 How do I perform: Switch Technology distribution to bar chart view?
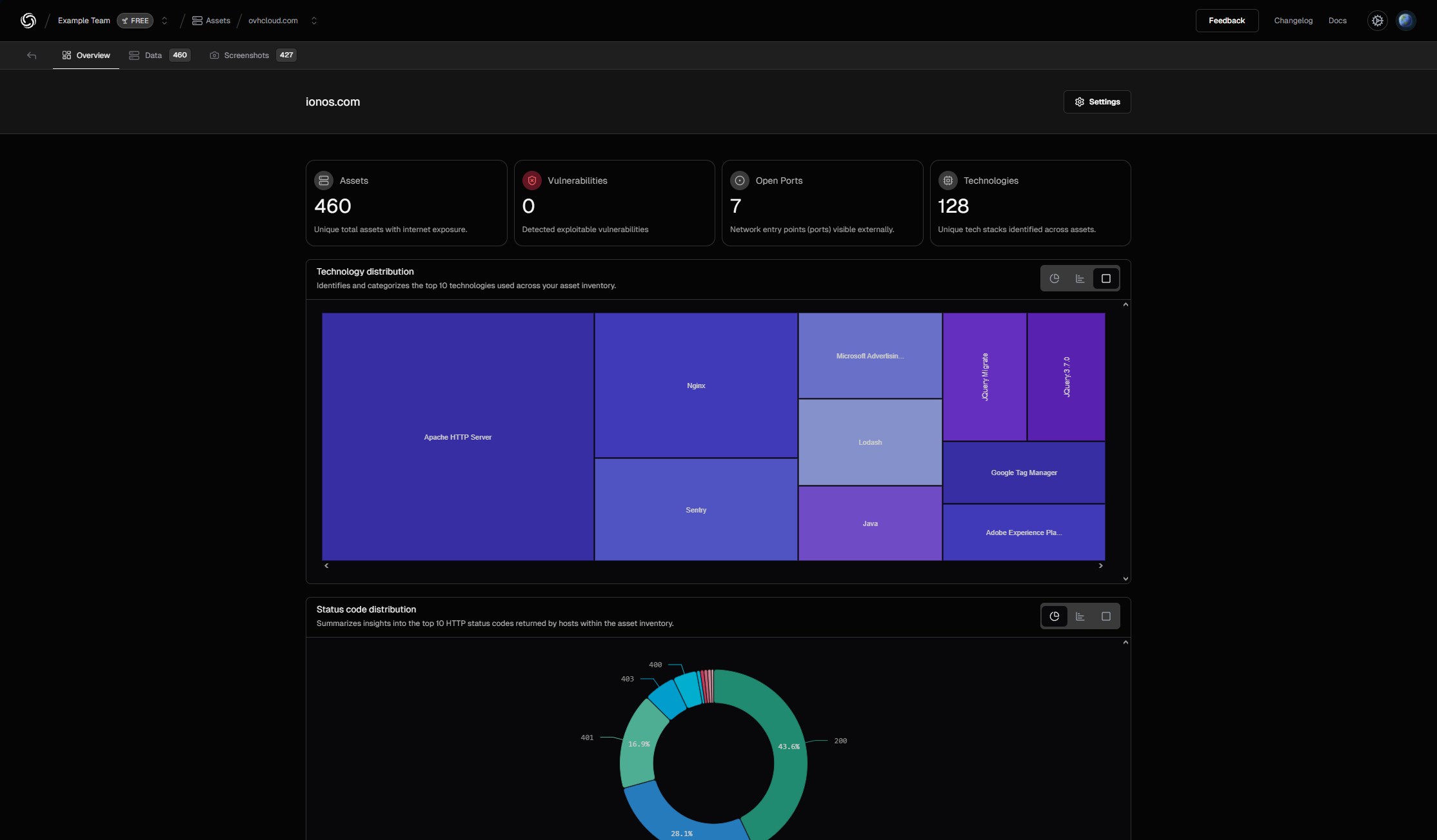[x=1080, y=278]
